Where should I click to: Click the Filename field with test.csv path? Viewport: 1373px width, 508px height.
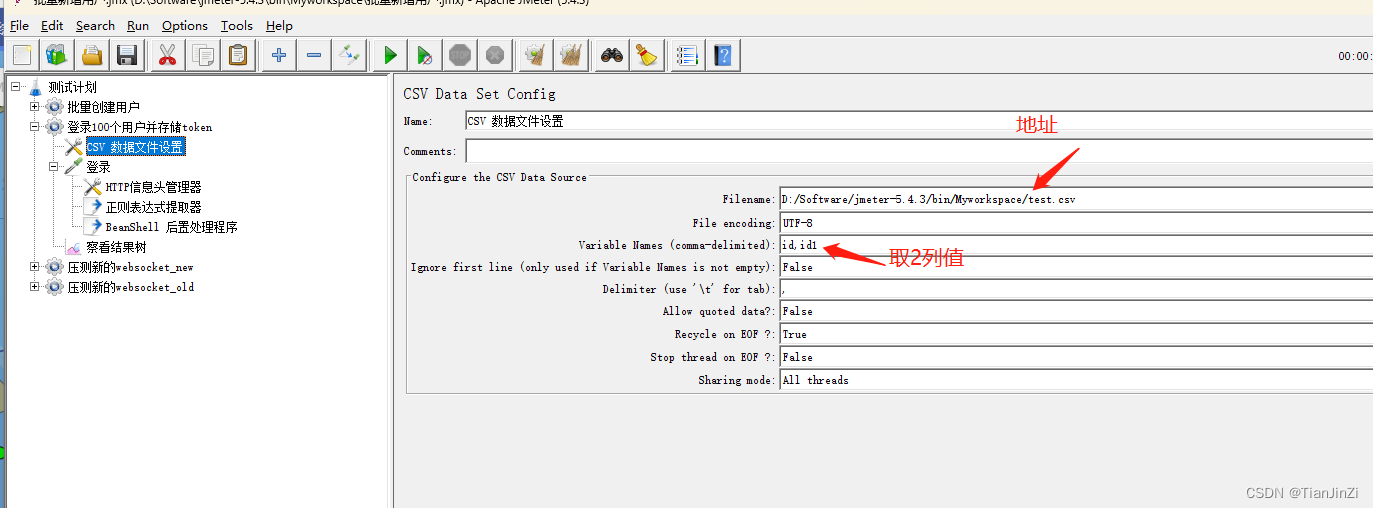tap(1076, 199)
